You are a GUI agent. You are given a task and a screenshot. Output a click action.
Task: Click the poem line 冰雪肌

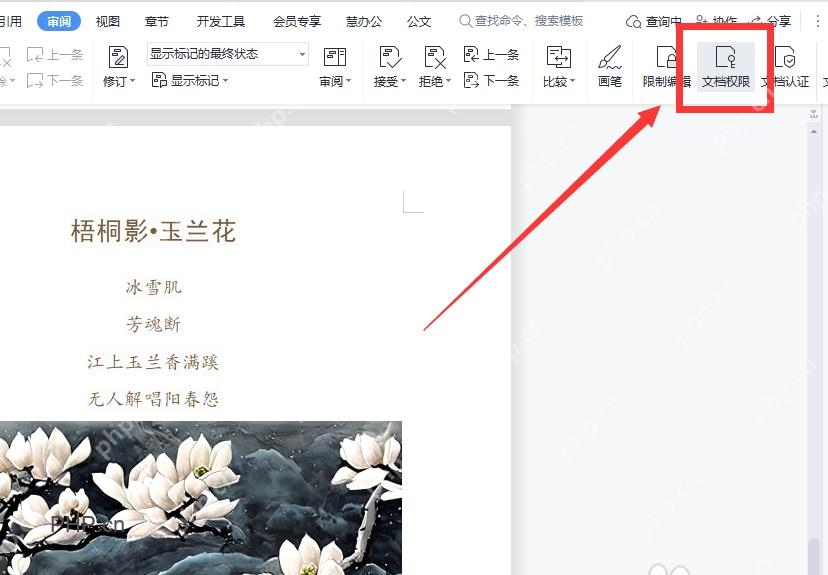(154, 287)
